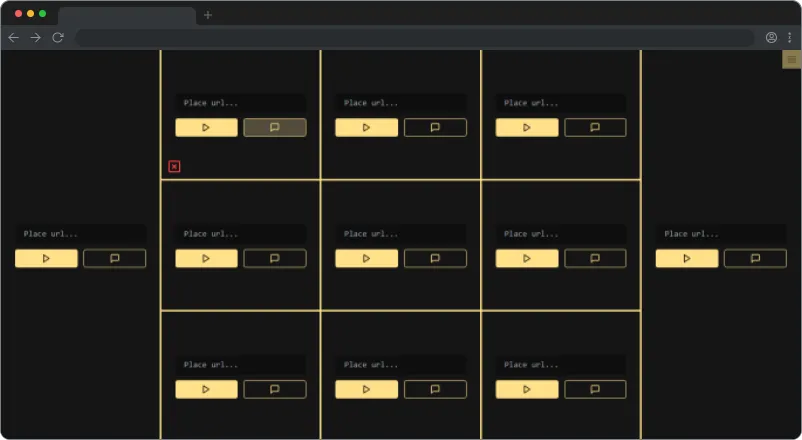Click play button in bottom-right grid cell
802x440 pixels.
click(x=527, y=389)
